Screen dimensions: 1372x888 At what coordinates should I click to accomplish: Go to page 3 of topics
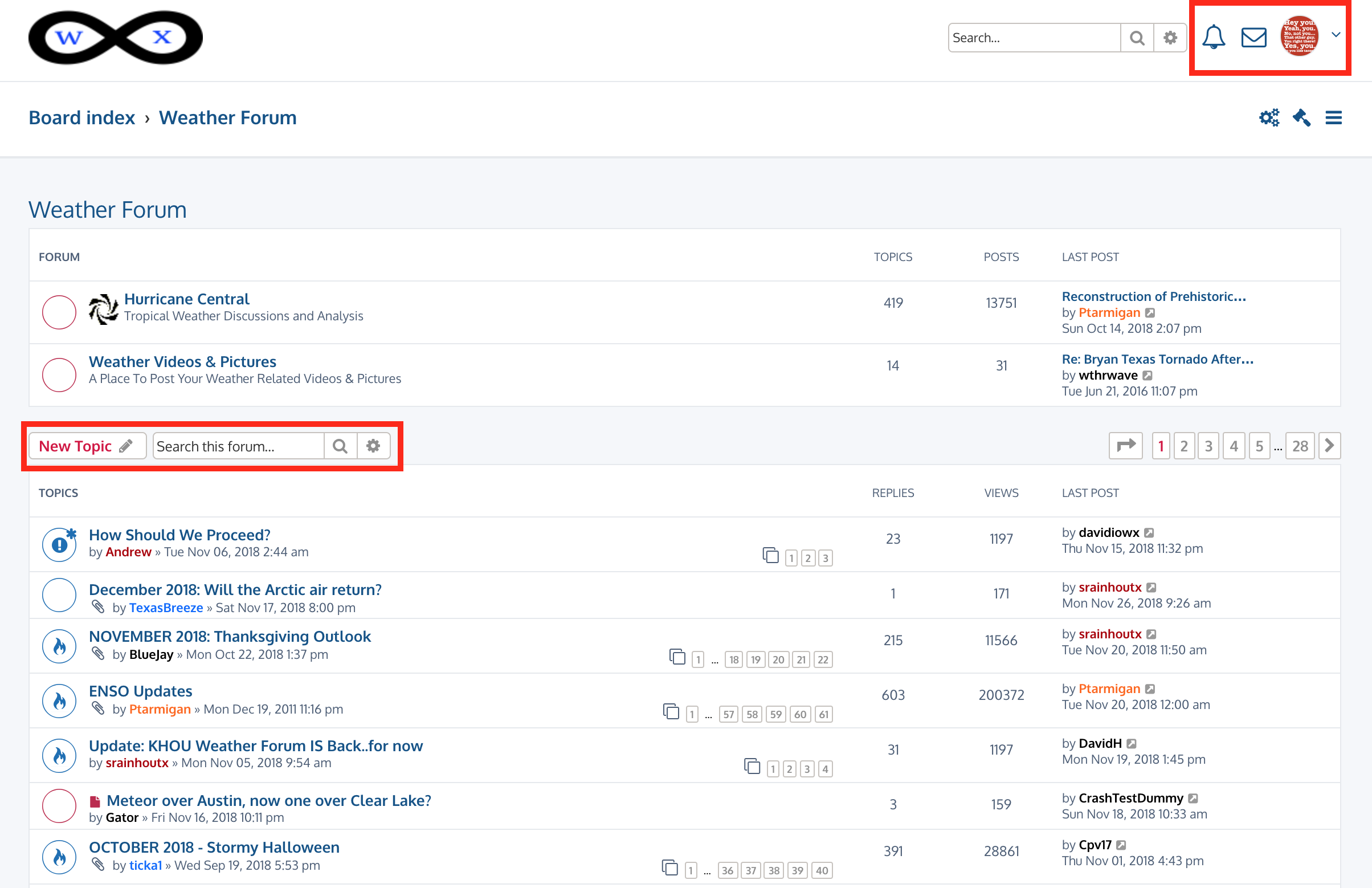1208,446
